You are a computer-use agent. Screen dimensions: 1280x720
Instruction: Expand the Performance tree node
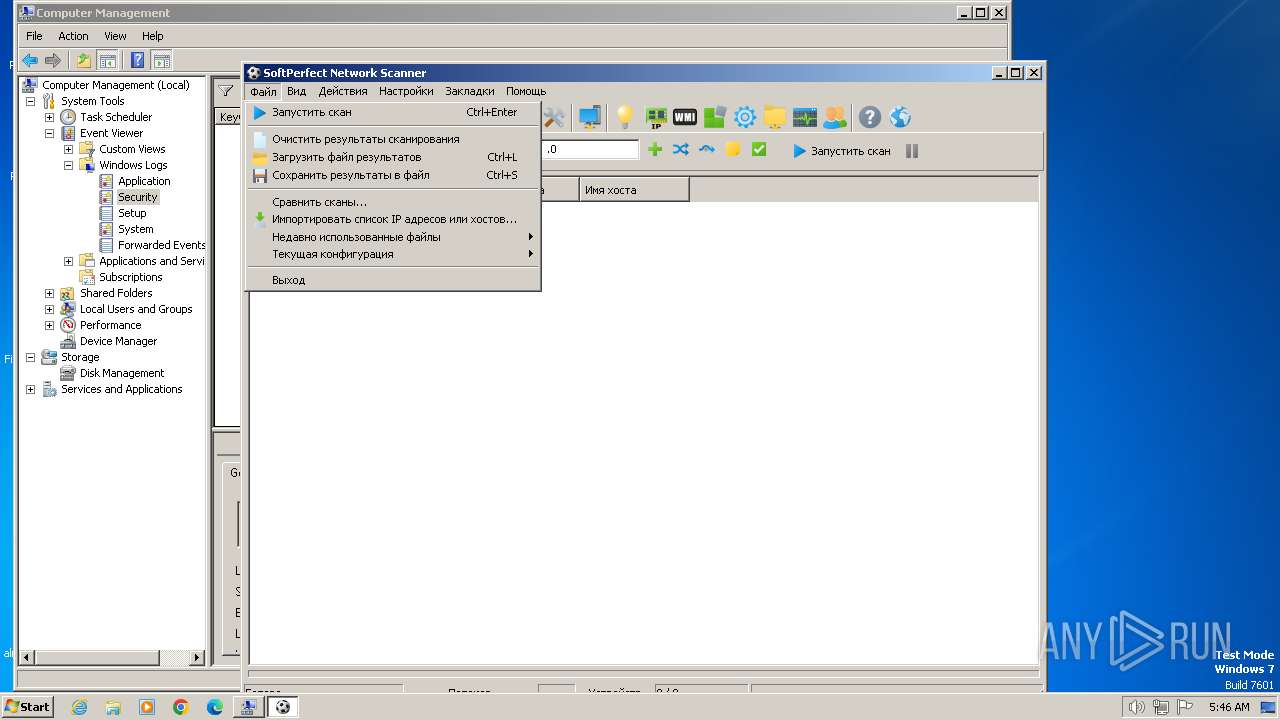[x=49, y=325]
